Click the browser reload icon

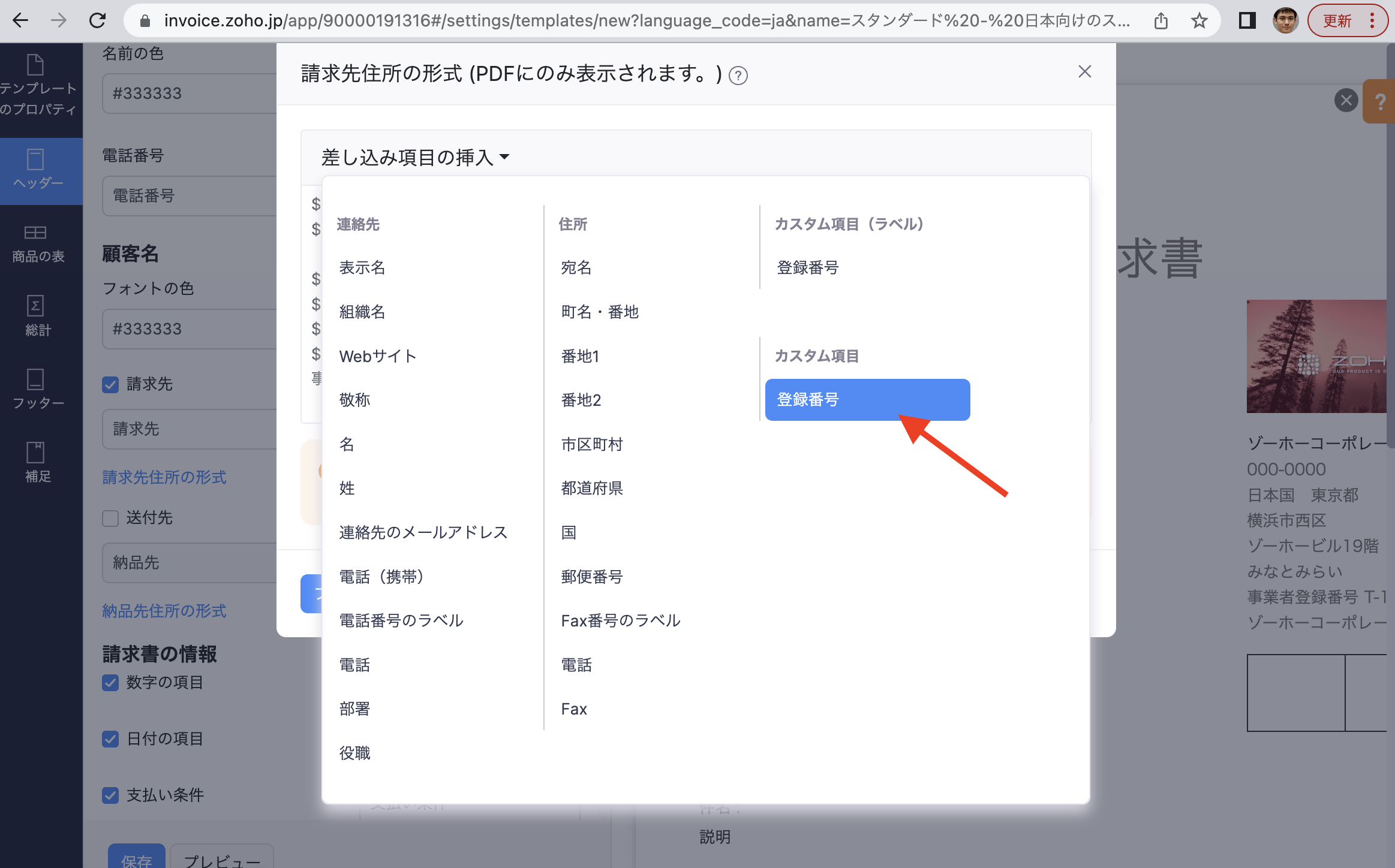pyautogui.click(x=97, y=21)
